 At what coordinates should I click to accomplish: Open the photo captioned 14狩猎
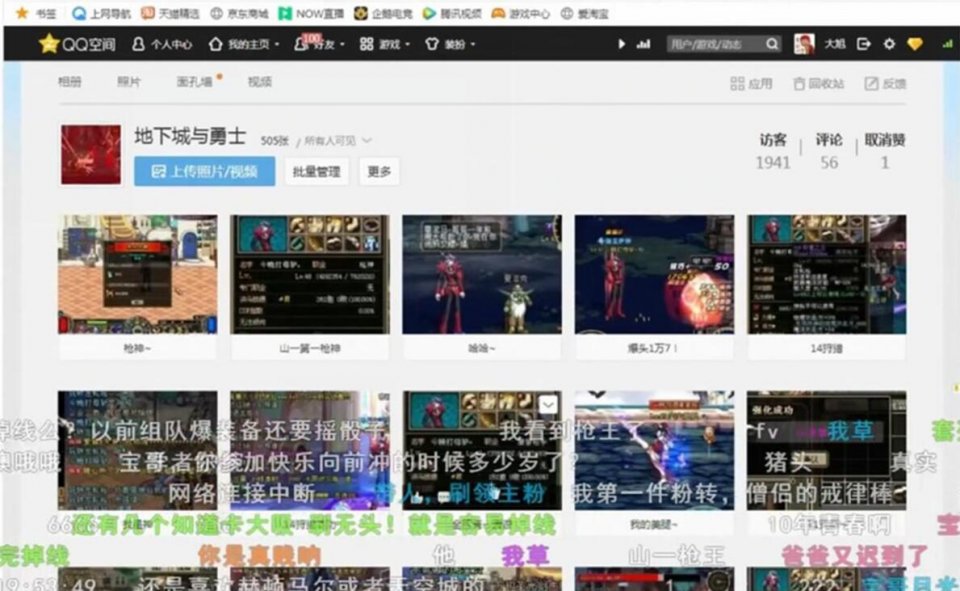click(827, 274)
